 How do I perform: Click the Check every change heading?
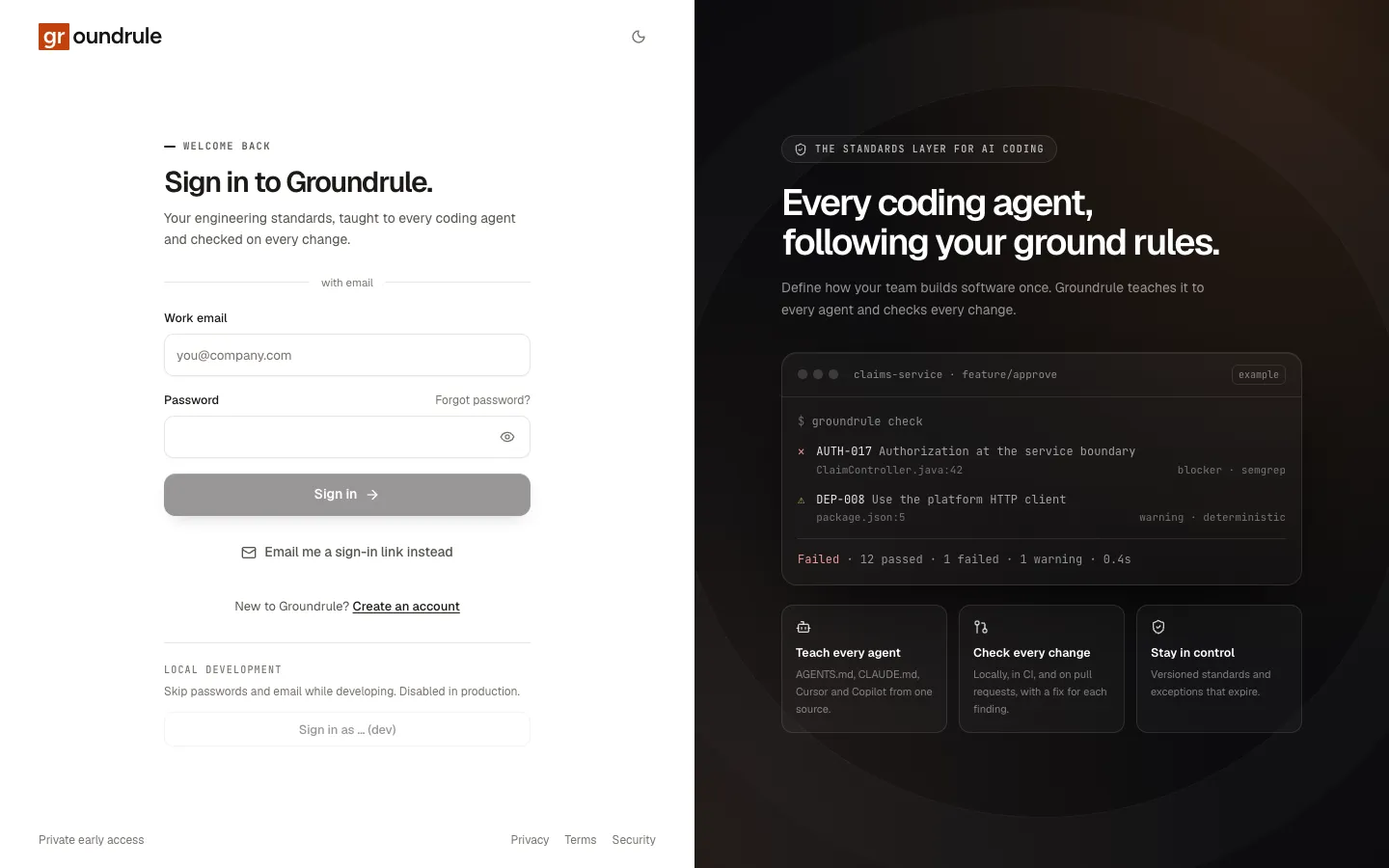click(1031, 653)
